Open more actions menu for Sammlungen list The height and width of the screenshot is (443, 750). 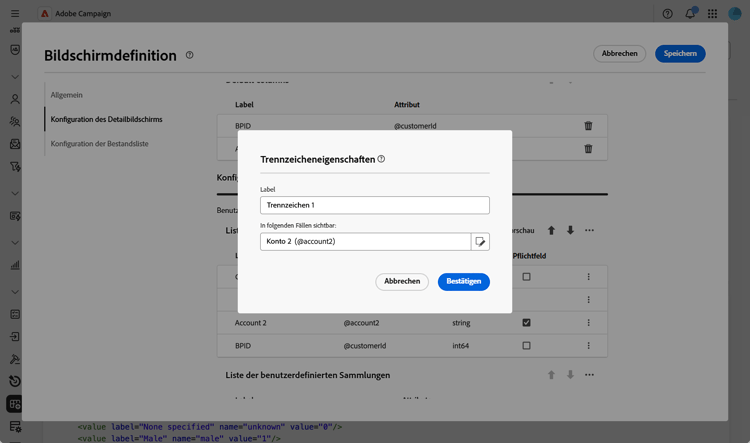[589, 375]
